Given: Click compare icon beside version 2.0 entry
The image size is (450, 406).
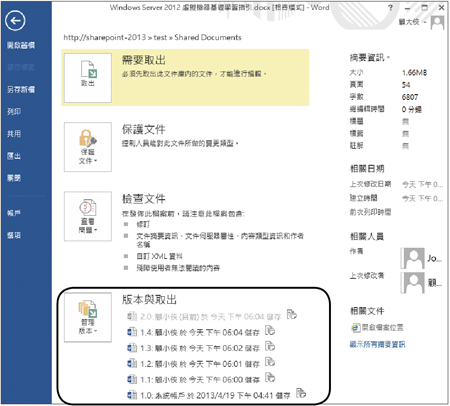Looking at the screenshot, I should point(292,314).
